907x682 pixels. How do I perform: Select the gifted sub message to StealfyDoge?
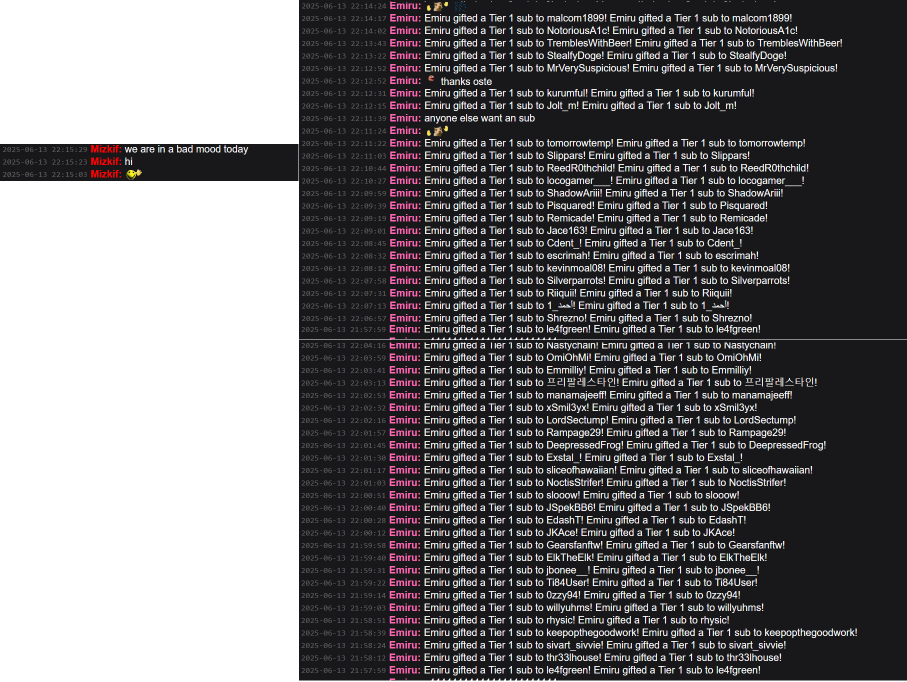coord(605,56)
